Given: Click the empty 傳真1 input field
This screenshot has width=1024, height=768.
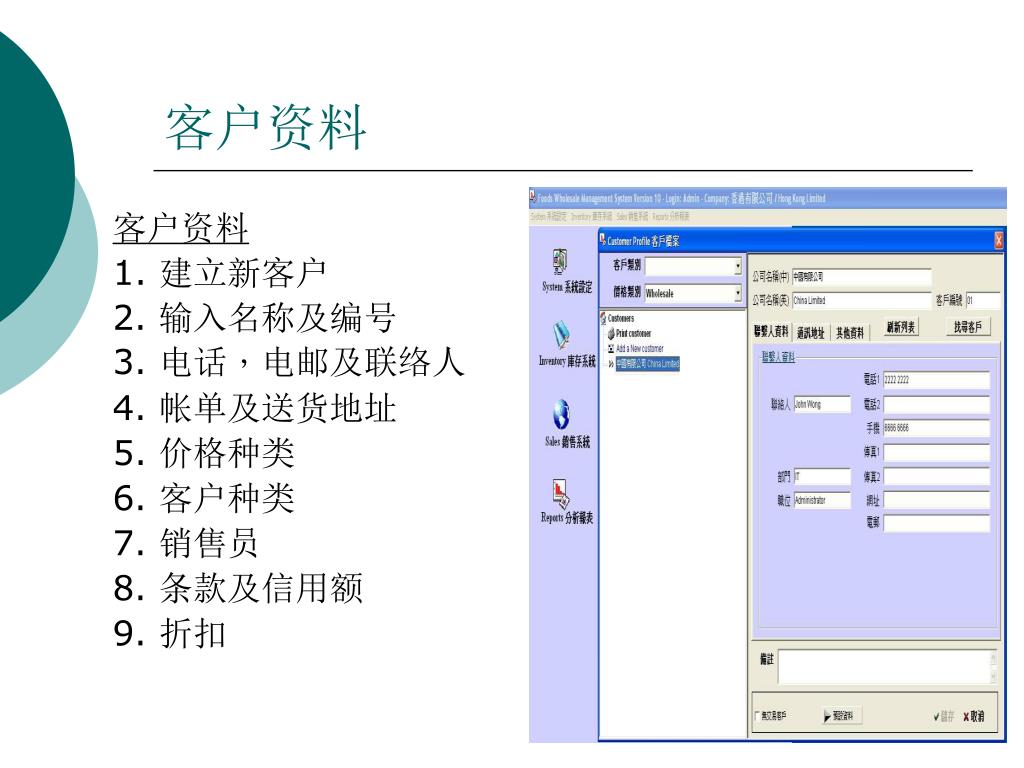Looking at the screenshot, I should (936, 452).
